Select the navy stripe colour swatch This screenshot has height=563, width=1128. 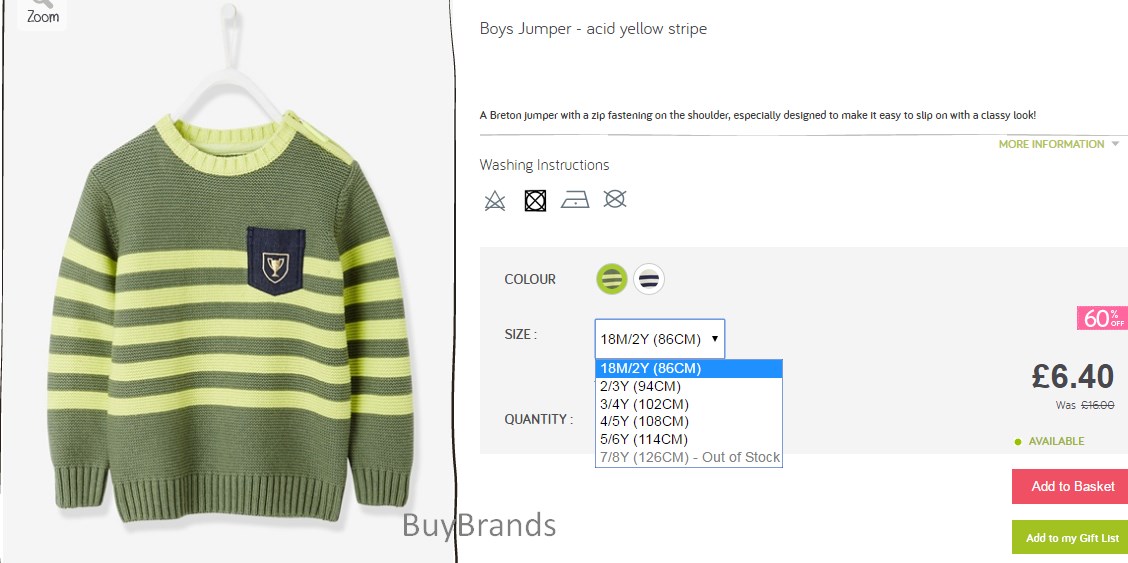click(x=649, y=279)
